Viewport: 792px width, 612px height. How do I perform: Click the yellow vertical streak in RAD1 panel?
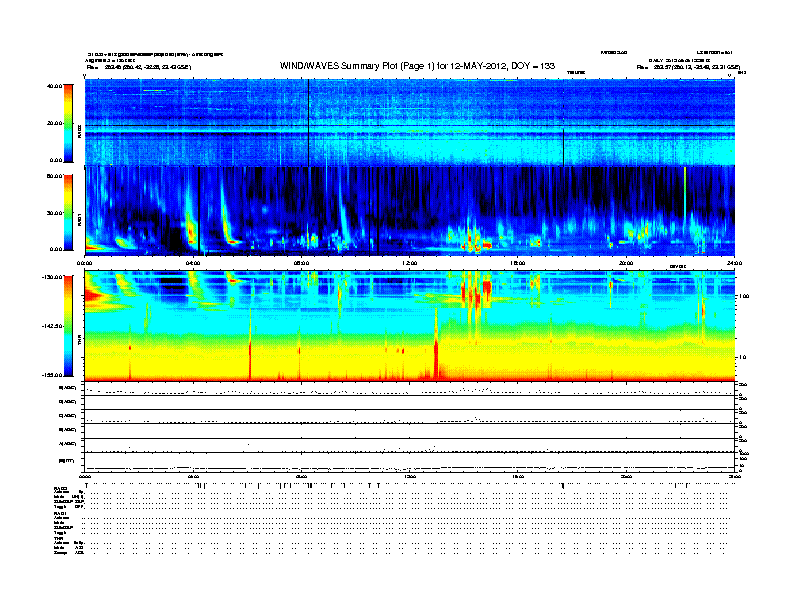[x=685, y=192]
